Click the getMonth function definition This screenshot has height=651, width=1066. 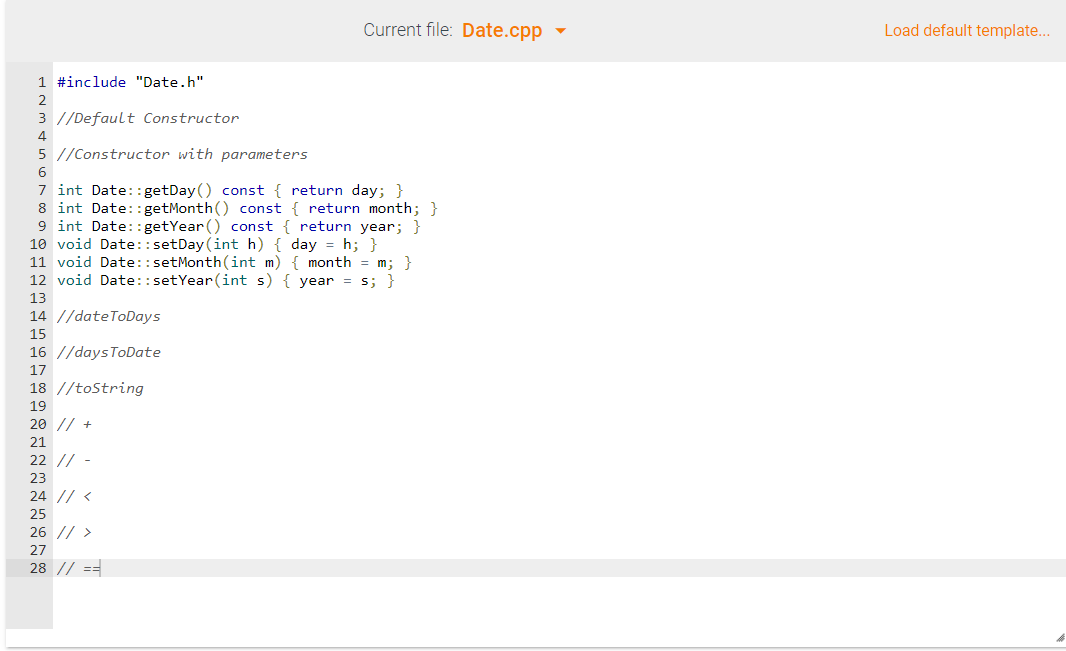pos(245,208)
